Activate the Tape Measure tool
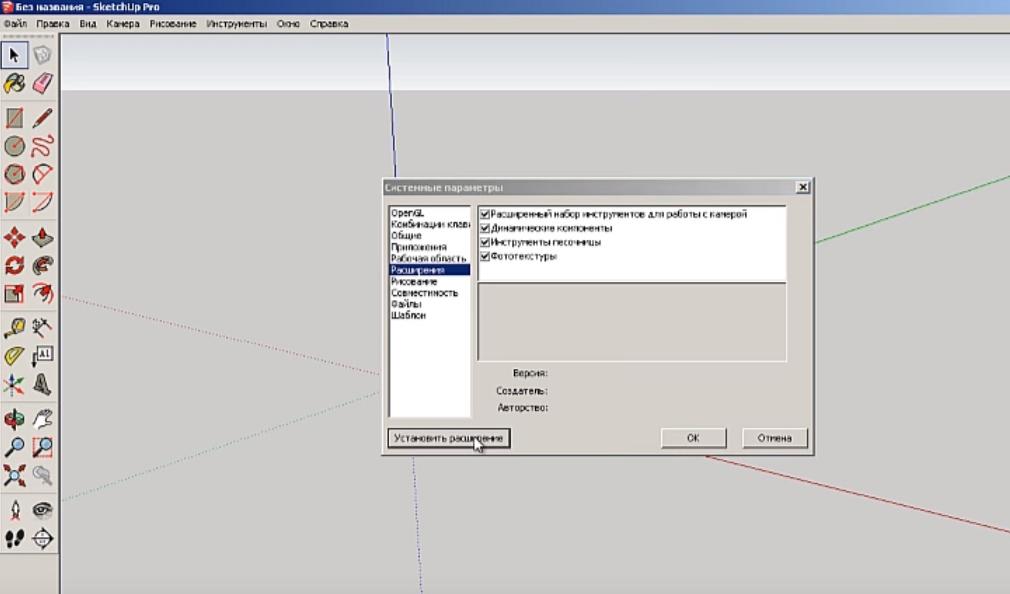The height and width of the screenshot is (594, 1010). pos(15,327)
